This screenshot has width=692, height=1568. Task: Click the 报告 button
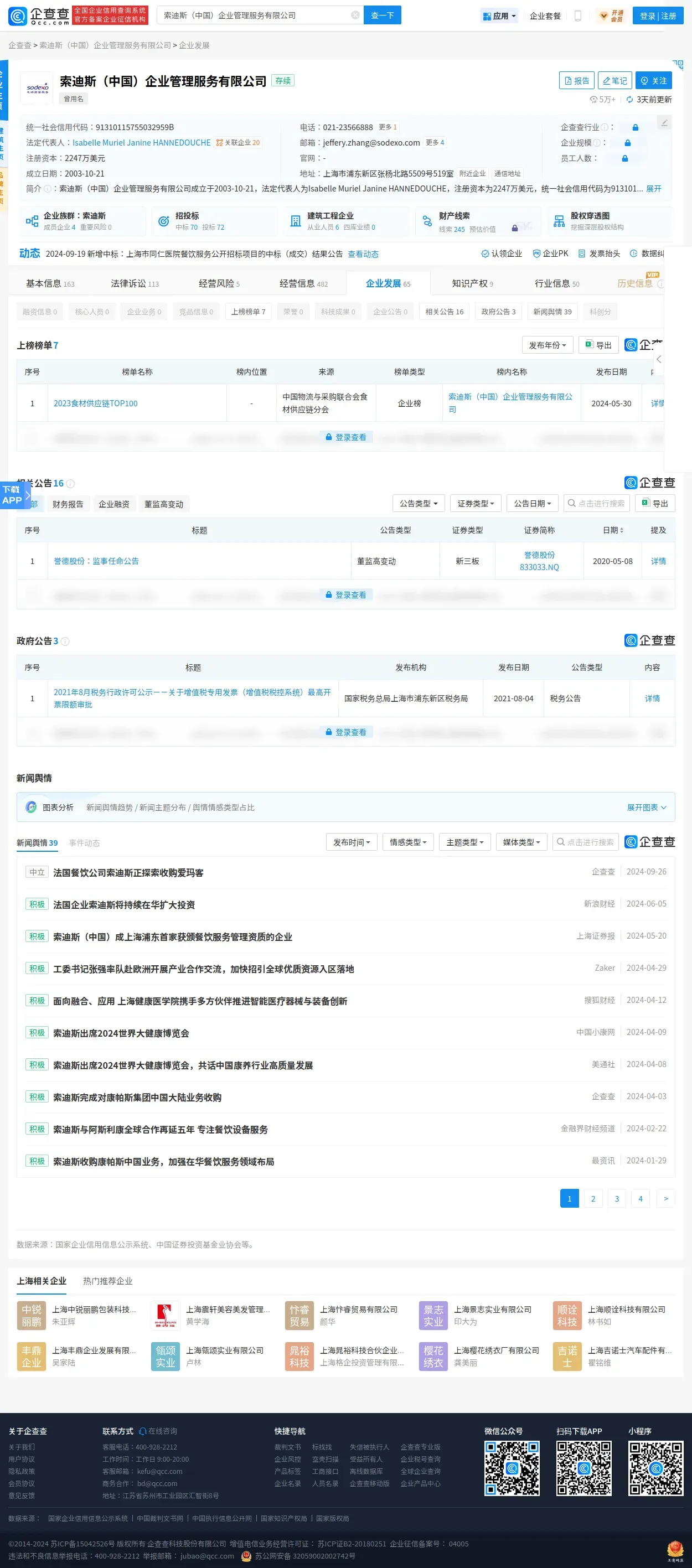pos(576,80)
